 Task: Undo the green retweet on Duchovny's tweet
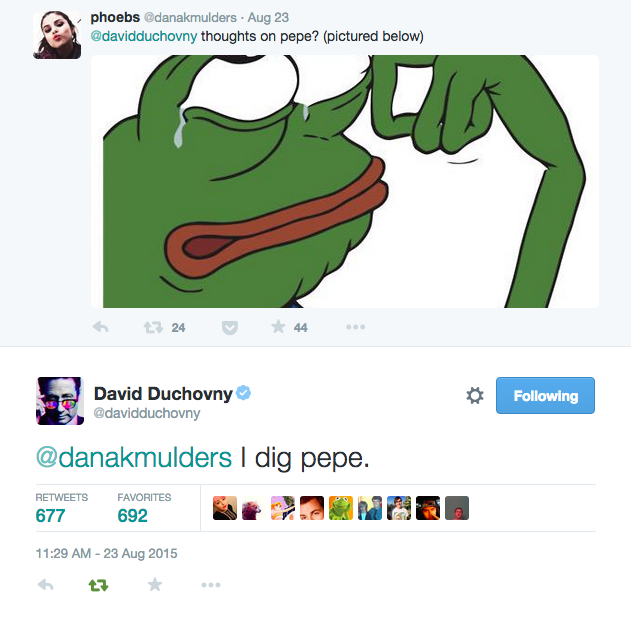98,585
